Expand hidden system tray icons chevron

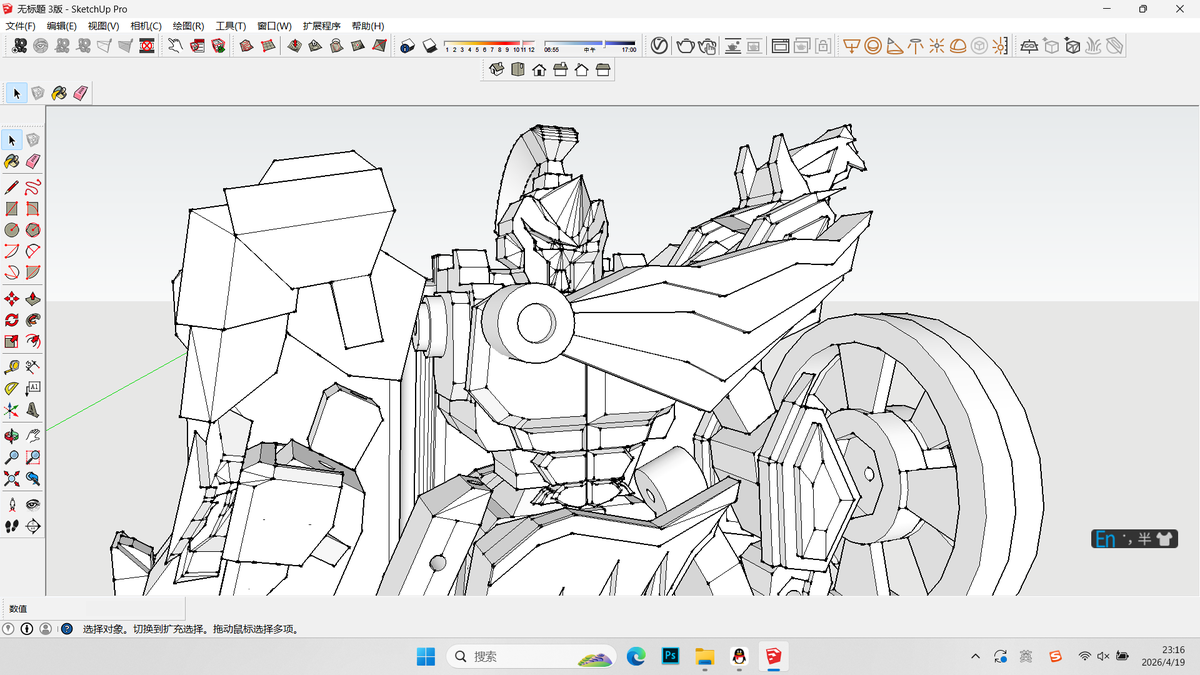976,656
